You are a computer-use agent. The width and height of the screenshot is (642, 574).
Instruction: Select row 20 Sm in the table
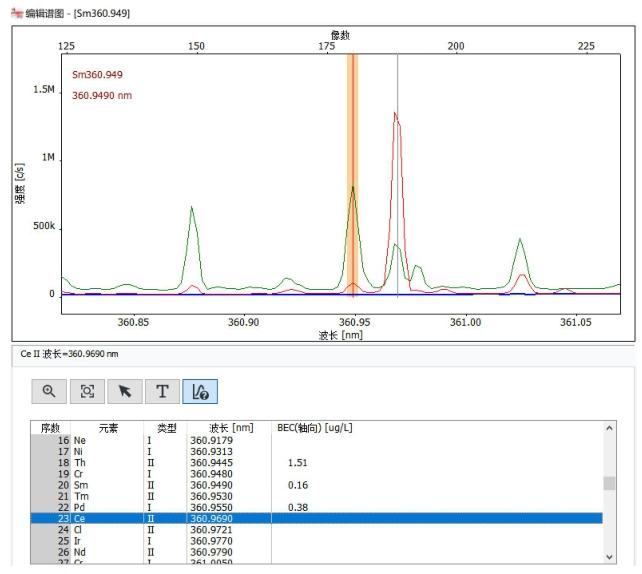click(x=316, y=485)
